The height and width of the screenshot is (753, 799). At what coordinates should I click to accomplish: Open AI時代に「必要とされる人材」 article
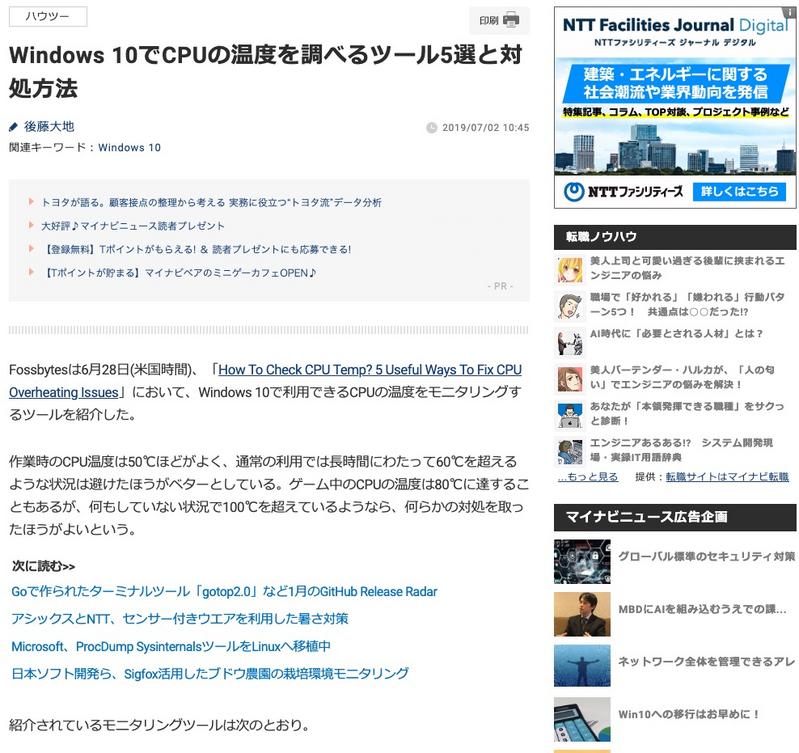[x=676, y=334]
